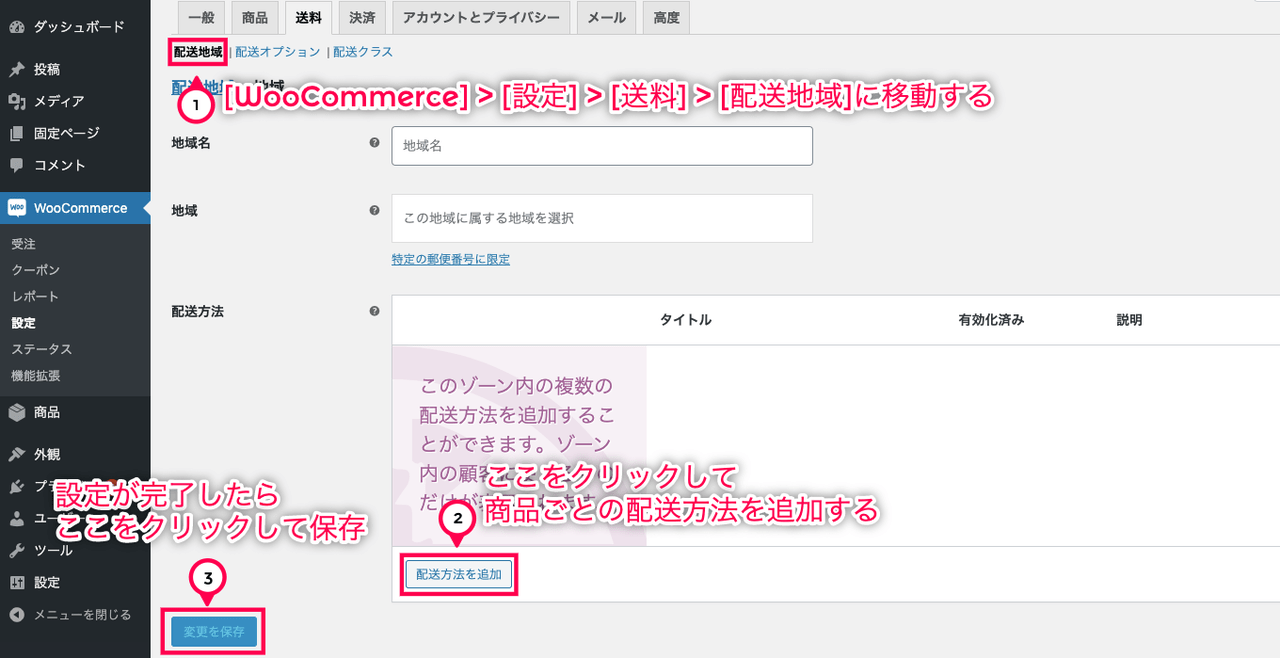Open the 一般 settings tab

pyautogui.click(x=201, y=17)
